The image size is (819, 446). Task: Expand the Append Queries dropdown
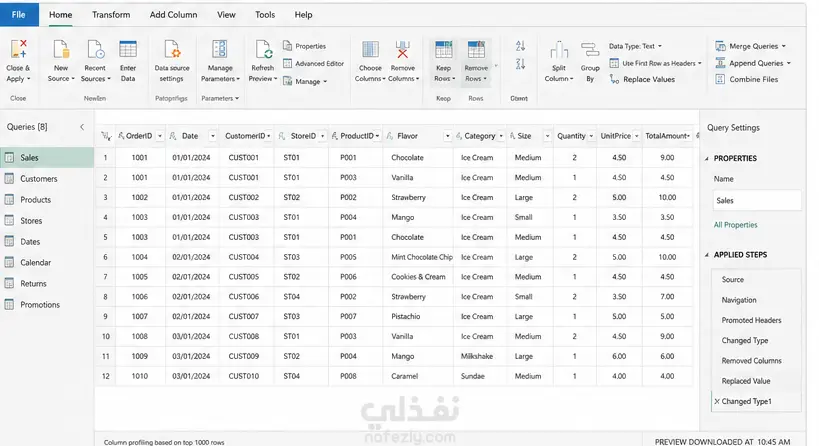[x=789, y=63]
